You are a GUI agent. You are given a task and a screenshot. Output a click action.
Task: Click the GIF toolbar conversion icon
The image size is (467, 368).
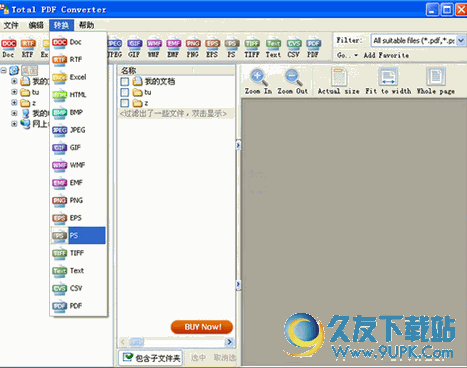[134, 47]
